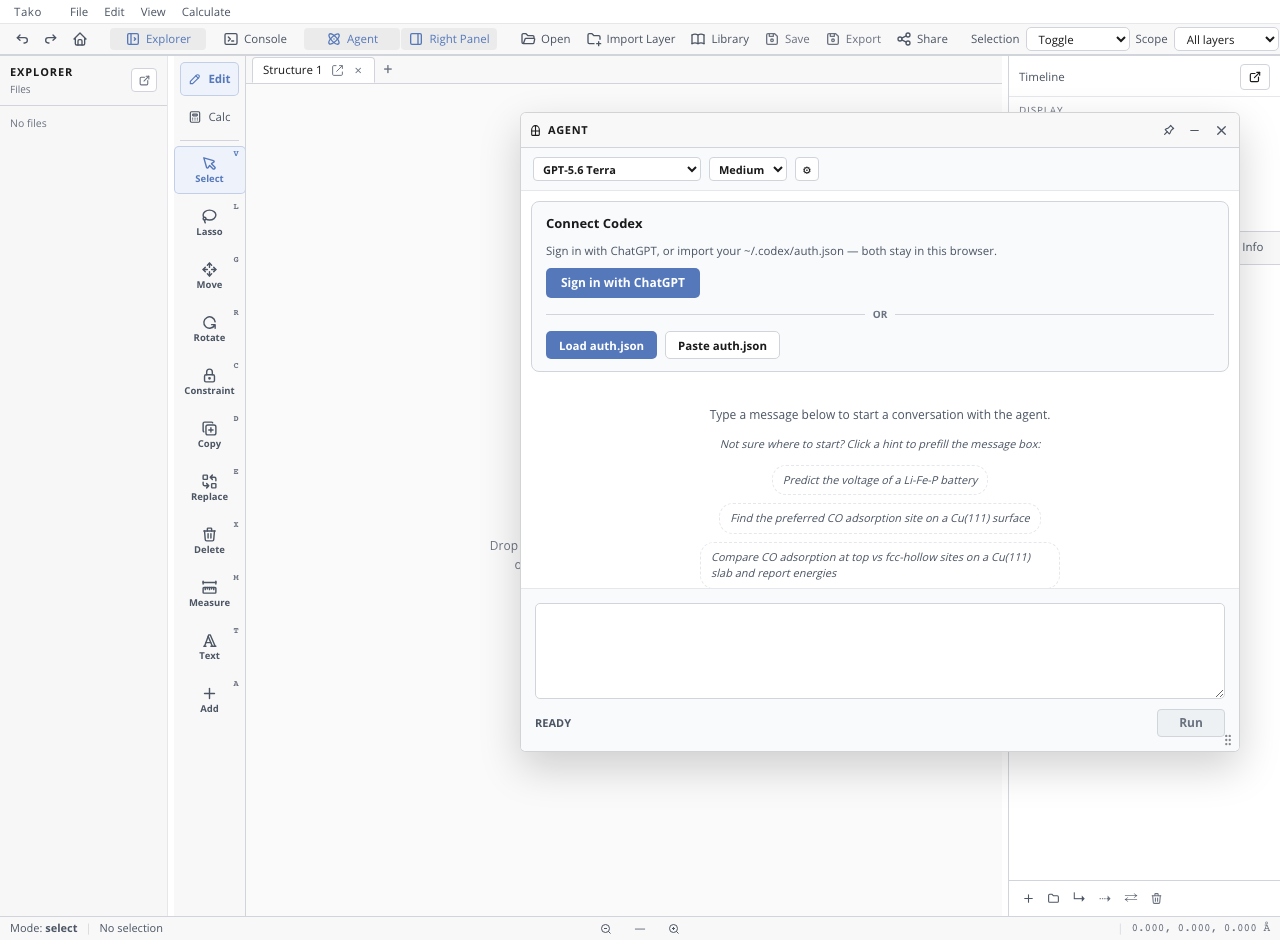Activate the Replace tool

[x=209, y=487]
